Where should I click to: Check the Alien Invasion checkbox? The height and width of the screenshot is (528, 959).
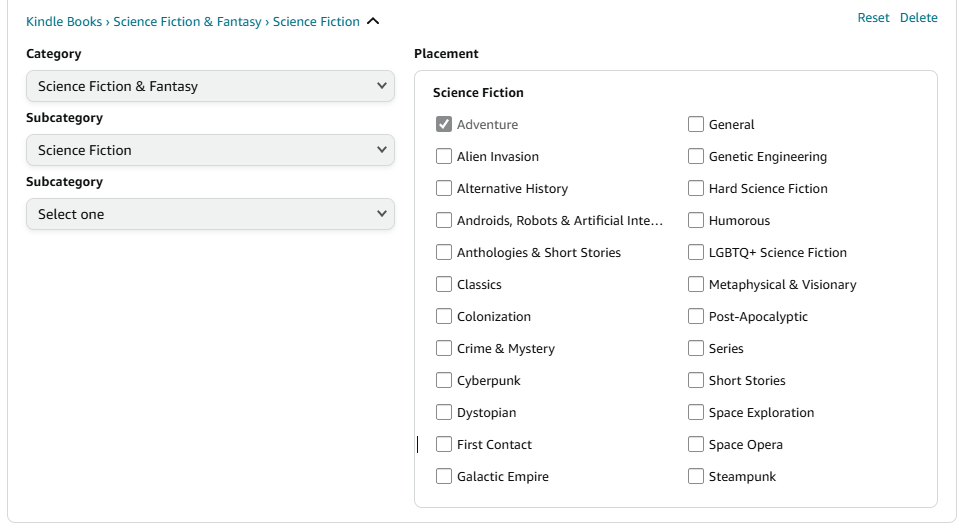(444, 157)
